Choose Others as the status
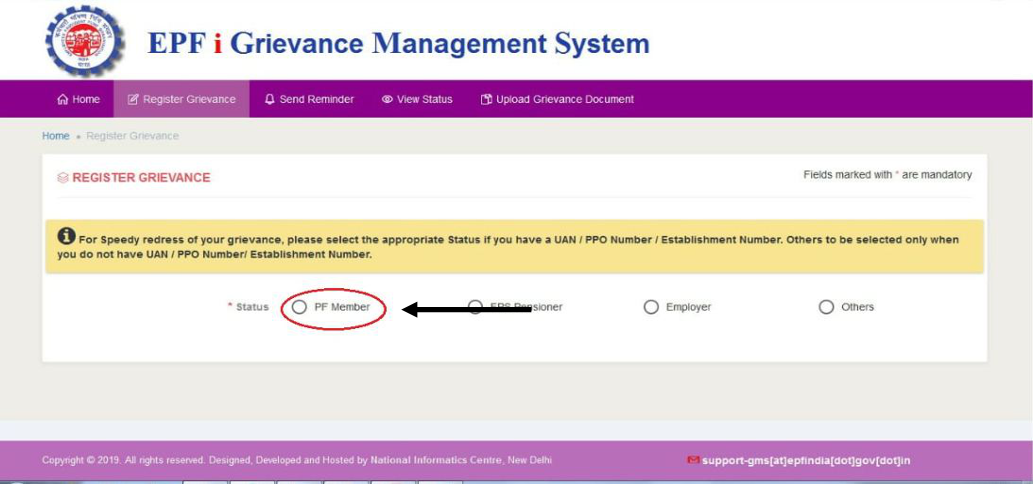This screenshot has height=484, width=1033. tap(826, 307)
